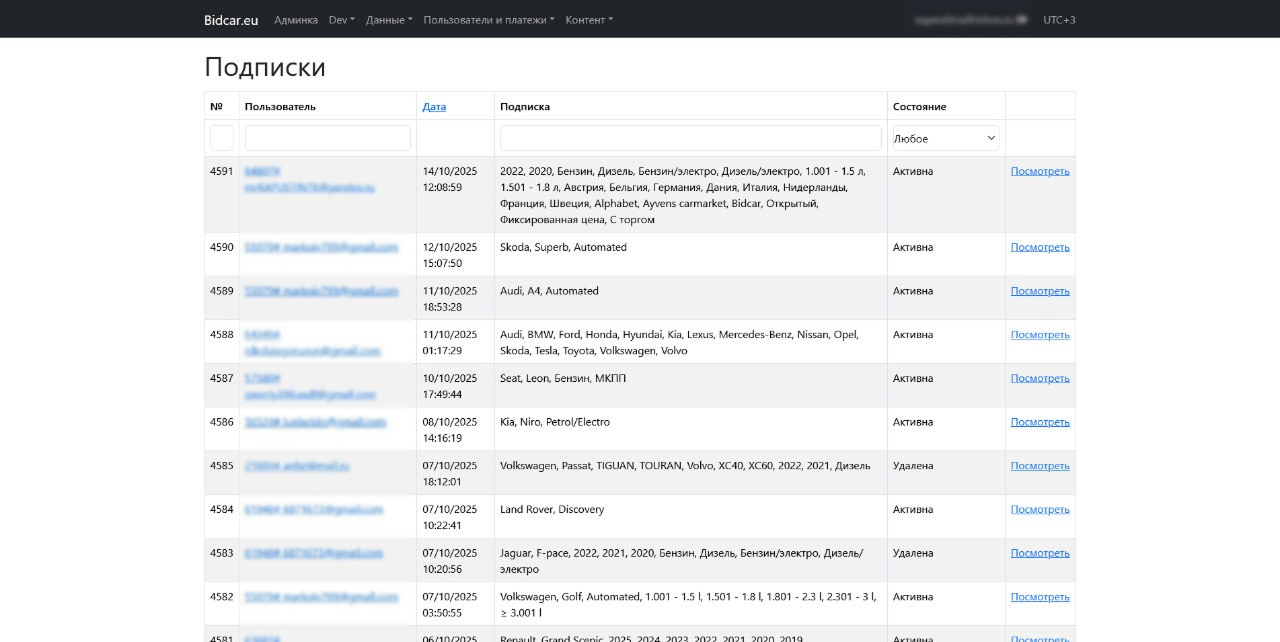View the Seat Leon subscription details
Screen dimensions: 1280x642
pyautogui.click(x=1040, y=378)
